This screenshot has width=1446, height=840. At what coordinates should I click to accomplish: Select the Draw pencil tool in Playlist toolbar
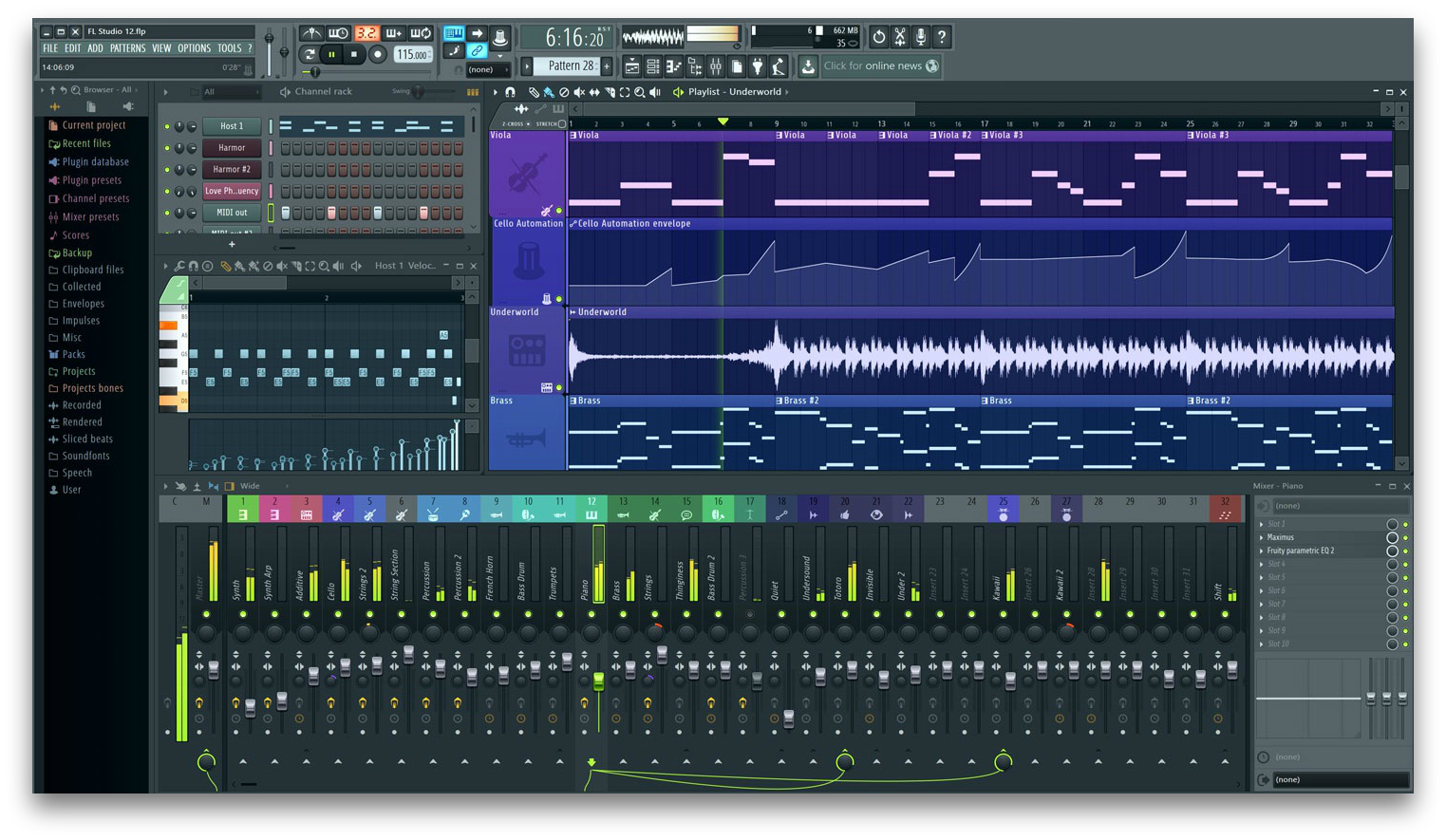(535, 92)
